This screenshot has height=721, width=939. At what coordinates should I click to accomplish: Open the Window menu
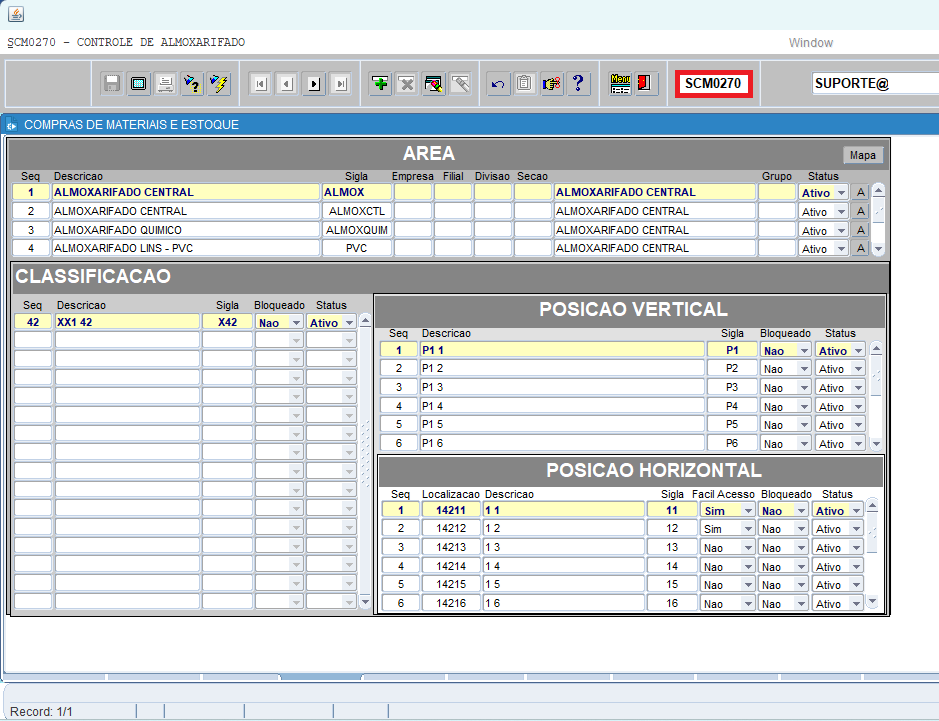click(x=810, y=43)
